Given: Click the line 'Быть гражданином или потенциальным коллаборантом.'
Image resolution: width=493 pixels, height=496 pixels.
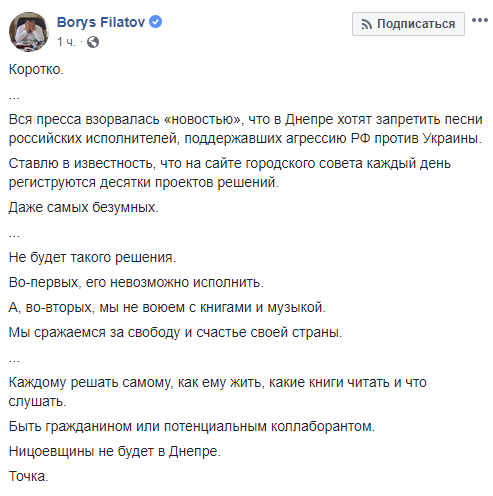Looking at the screenshot, I should (192, 426).
